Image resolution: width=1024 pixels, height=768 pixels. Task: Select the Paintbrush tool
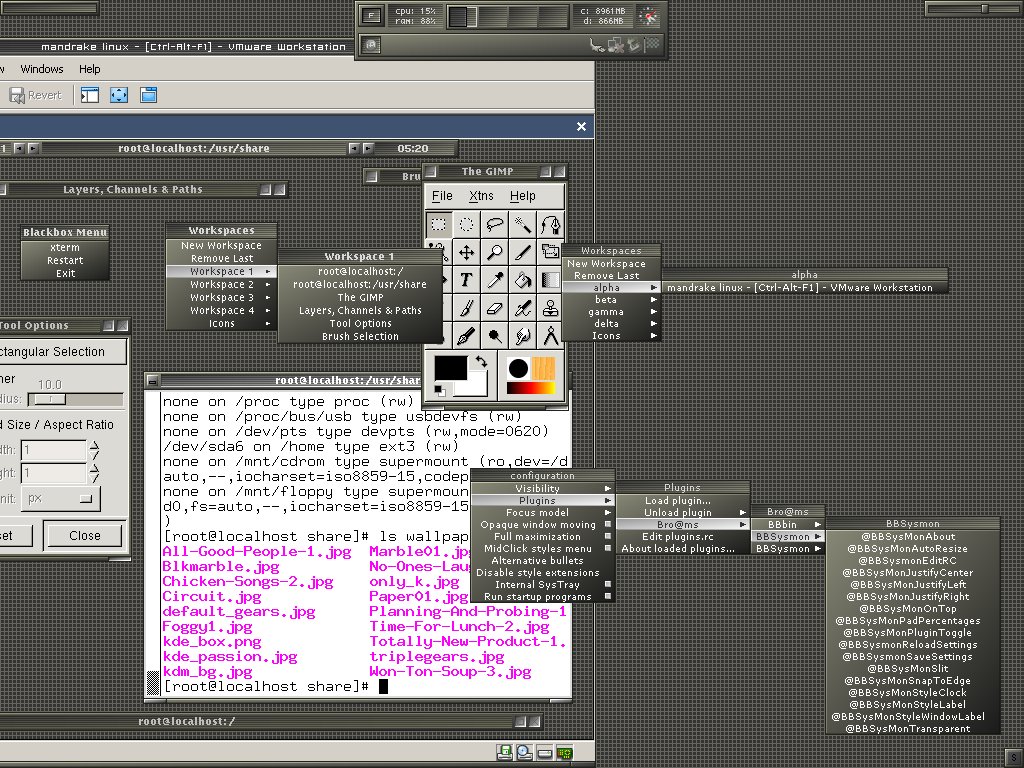point(466,309)
